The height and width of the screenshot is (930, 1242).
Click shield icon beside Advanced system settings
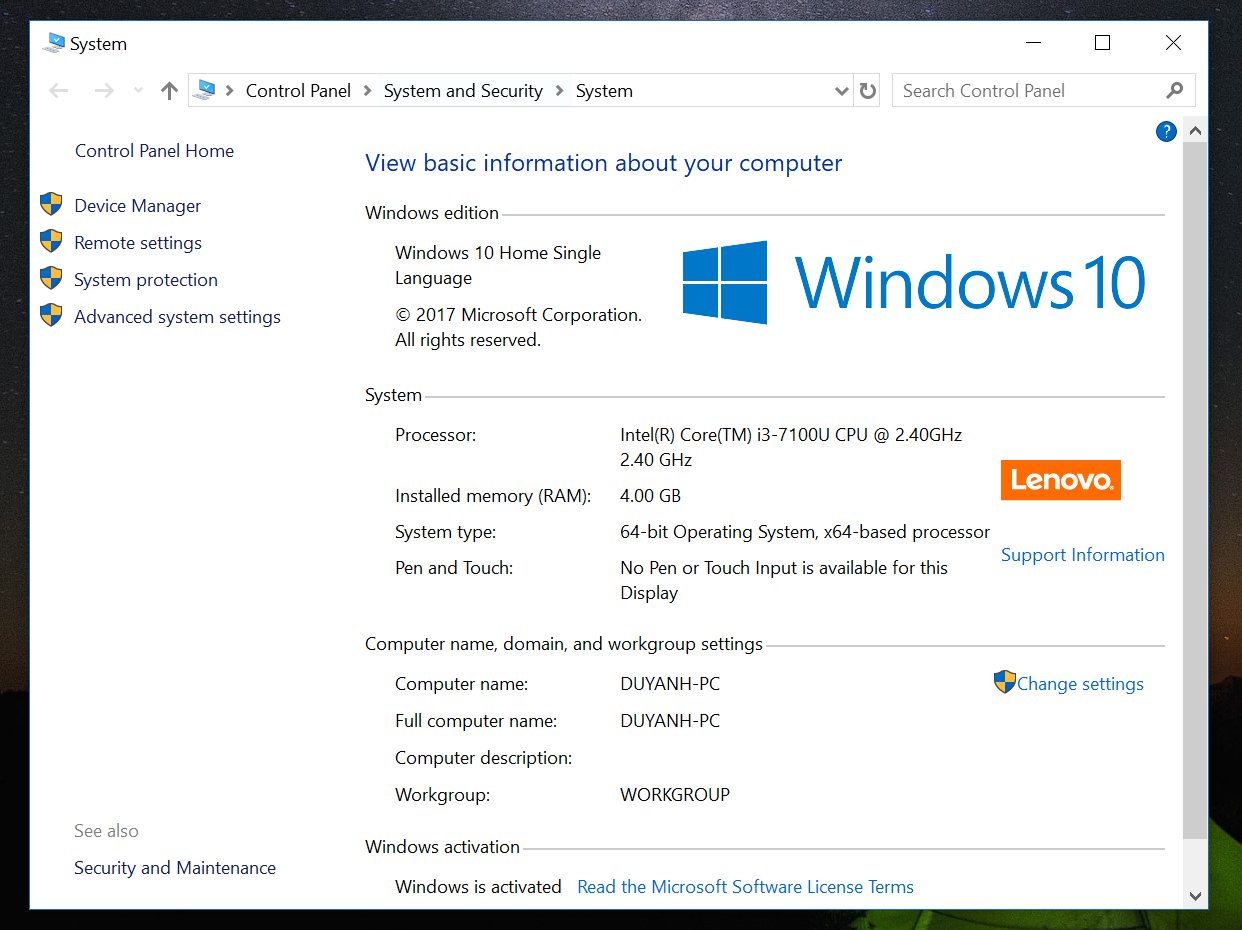pyautogui.click(x=51, y=316)
